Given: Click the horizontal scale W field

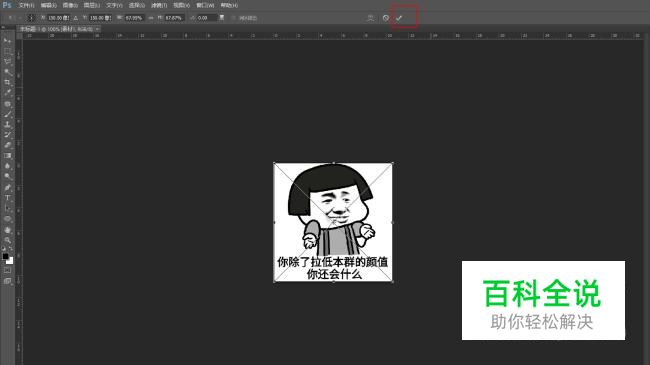Looking at the screenshot, I should (134, 18).
